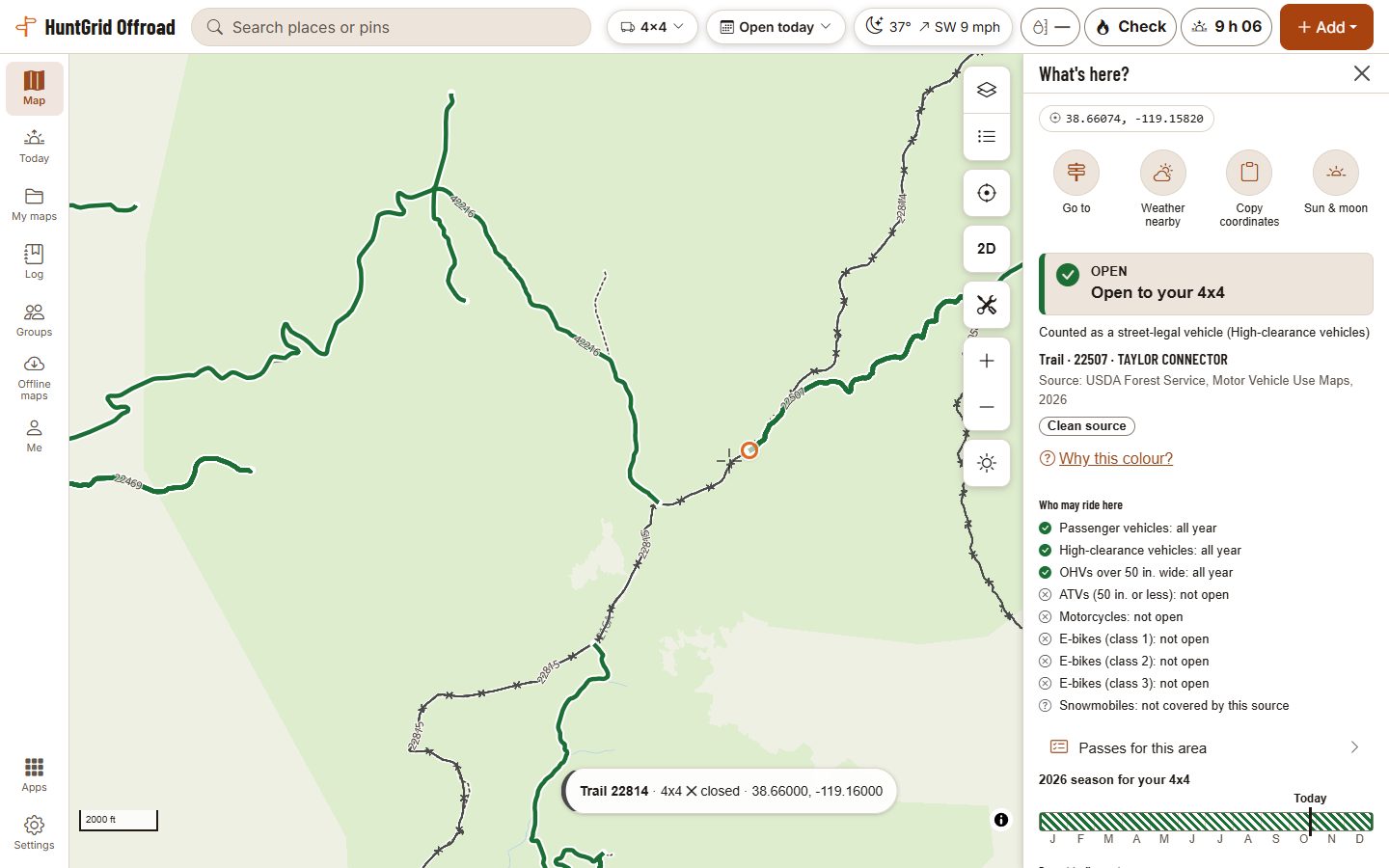Open the Log sidebar item
The width and height of the screenshot is (1389, 868).
[35, 261]
